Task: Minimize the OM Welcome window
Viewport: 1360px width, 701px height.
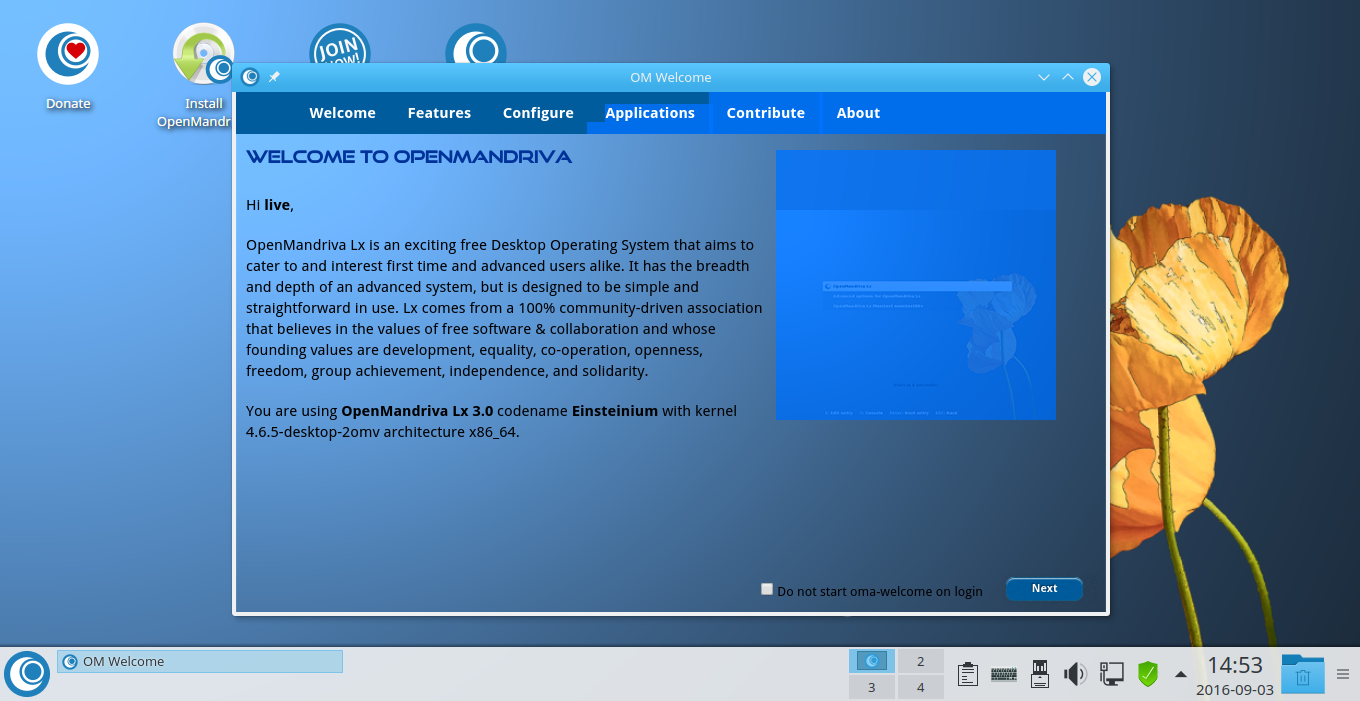Action: [1044, 77]
